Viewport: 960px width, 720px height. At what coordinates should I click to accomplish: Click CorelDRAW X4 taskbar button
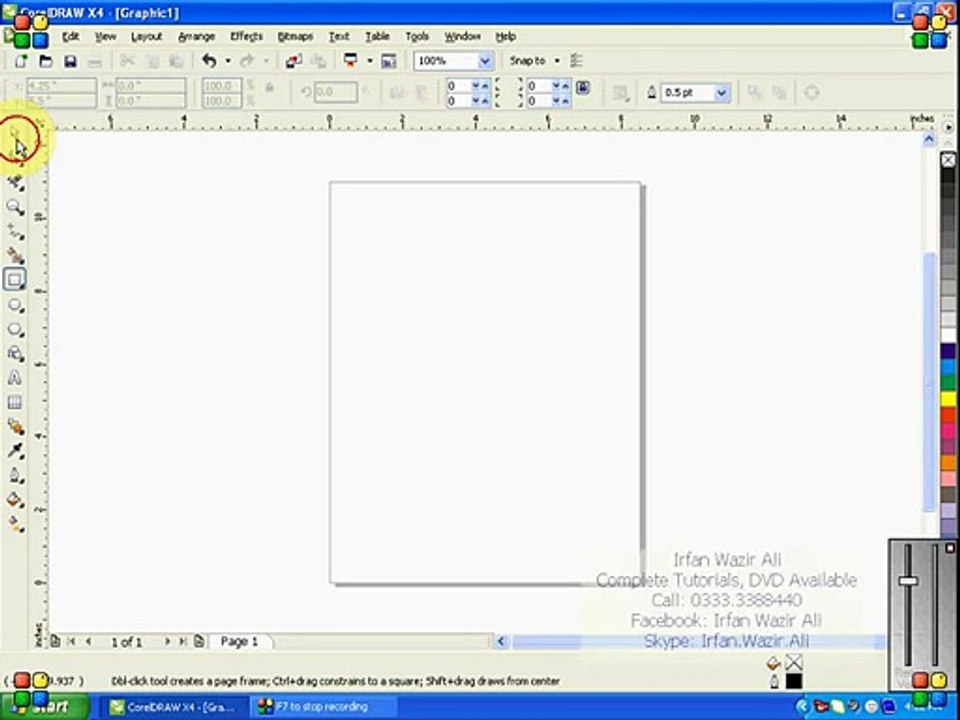(174, 707)
